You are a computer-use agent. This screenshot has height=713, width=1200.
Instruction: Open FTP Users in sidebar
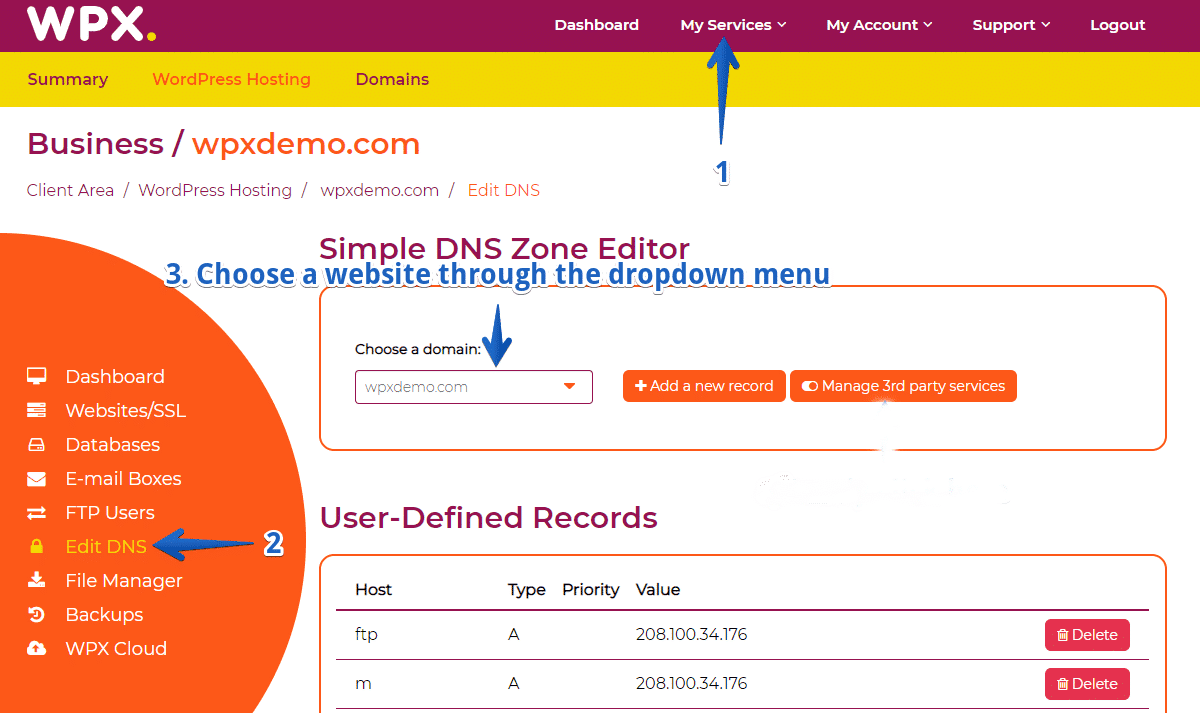coord(110,513)
